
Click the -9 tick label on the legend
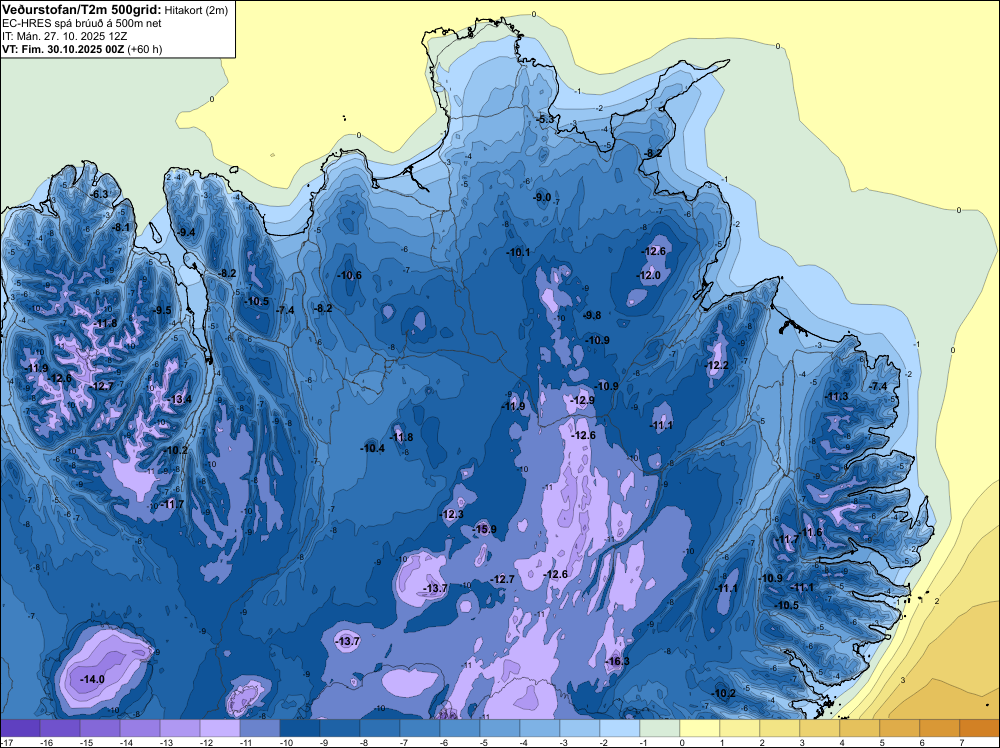click(325, 742)
